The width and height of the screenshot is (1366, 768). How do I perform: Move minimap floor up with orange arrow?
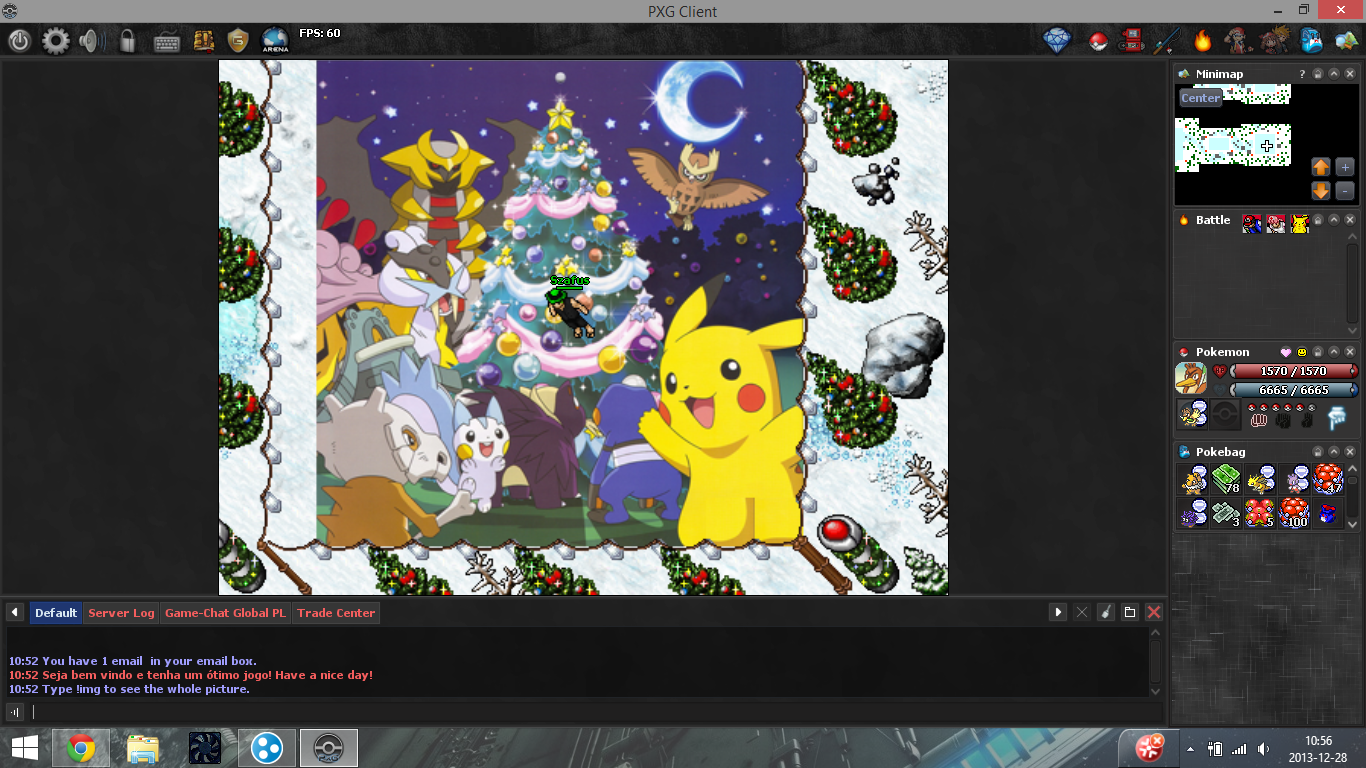click(1321, 167)
